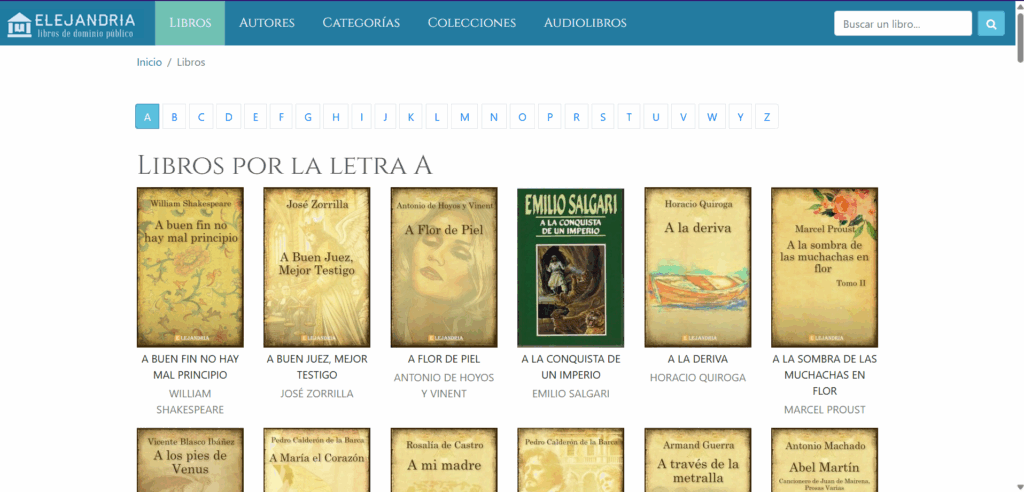The image size is (1024, 492).
Task: Select letter N in alphabet index
Action: click(494, 117)
